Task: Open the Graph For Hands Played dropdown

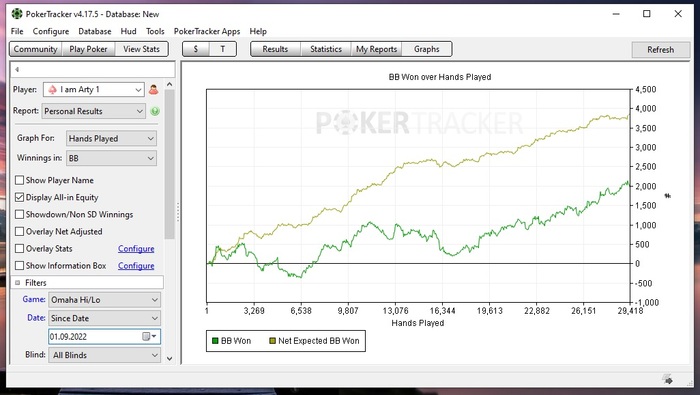Action: 111,139
